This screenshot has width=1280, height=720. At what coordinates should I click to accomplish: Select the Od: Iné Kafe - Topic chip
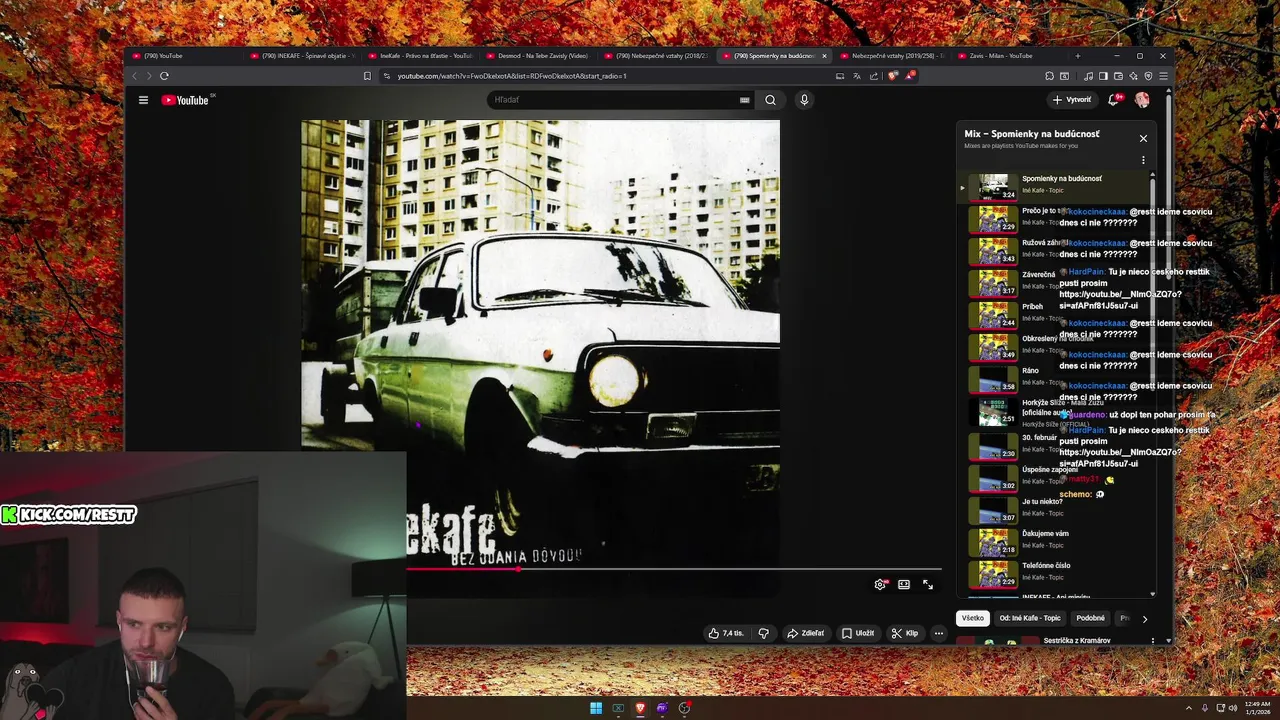[x=1030, y=618]
